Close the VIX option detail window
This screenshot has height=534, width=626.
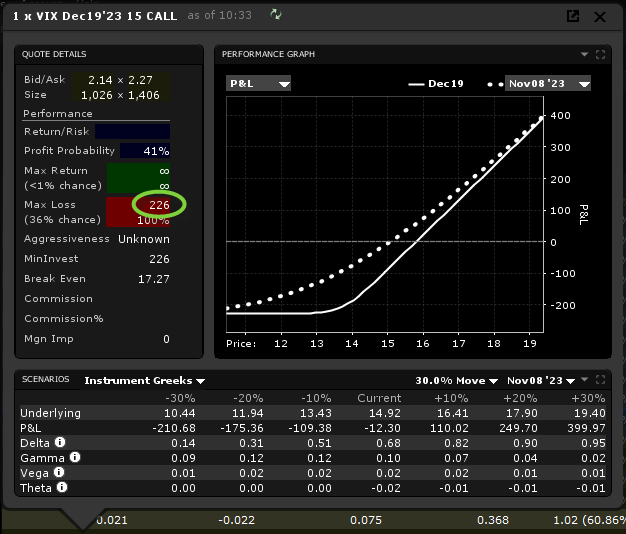[x=600, y=17]
